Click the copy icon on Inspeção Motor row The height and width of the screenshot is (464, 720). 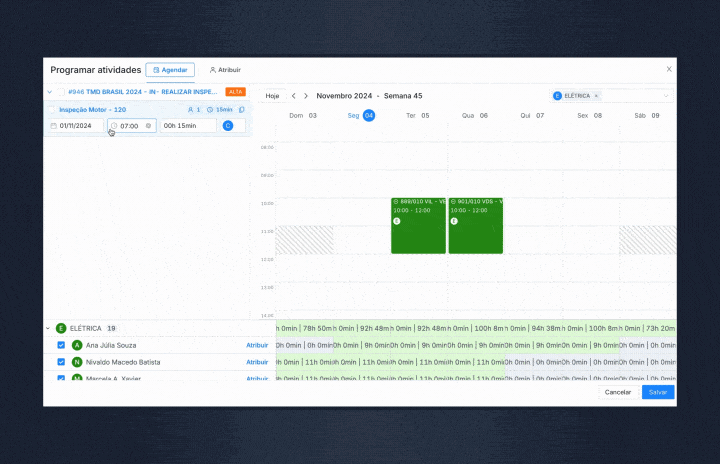[242, 110]
